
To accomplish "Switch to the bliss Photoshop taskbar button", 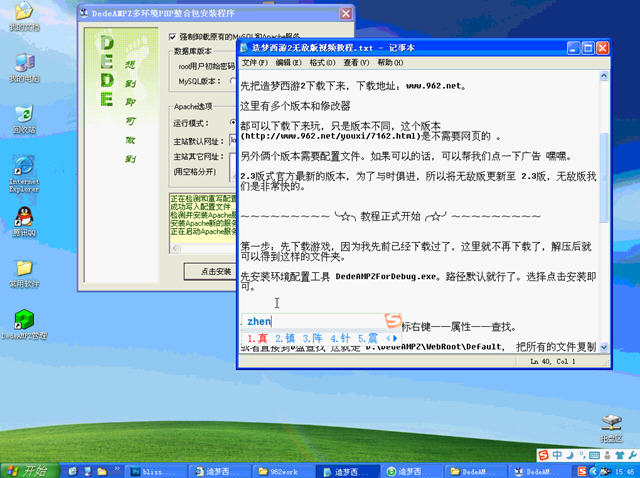I will click(x=156, y=471).
